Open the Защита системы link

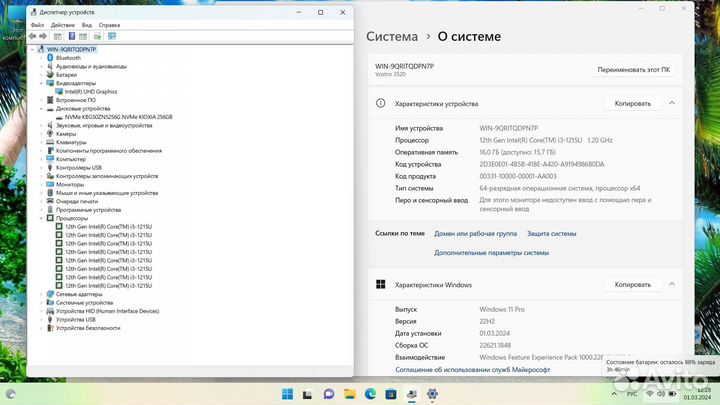[551, 234]
